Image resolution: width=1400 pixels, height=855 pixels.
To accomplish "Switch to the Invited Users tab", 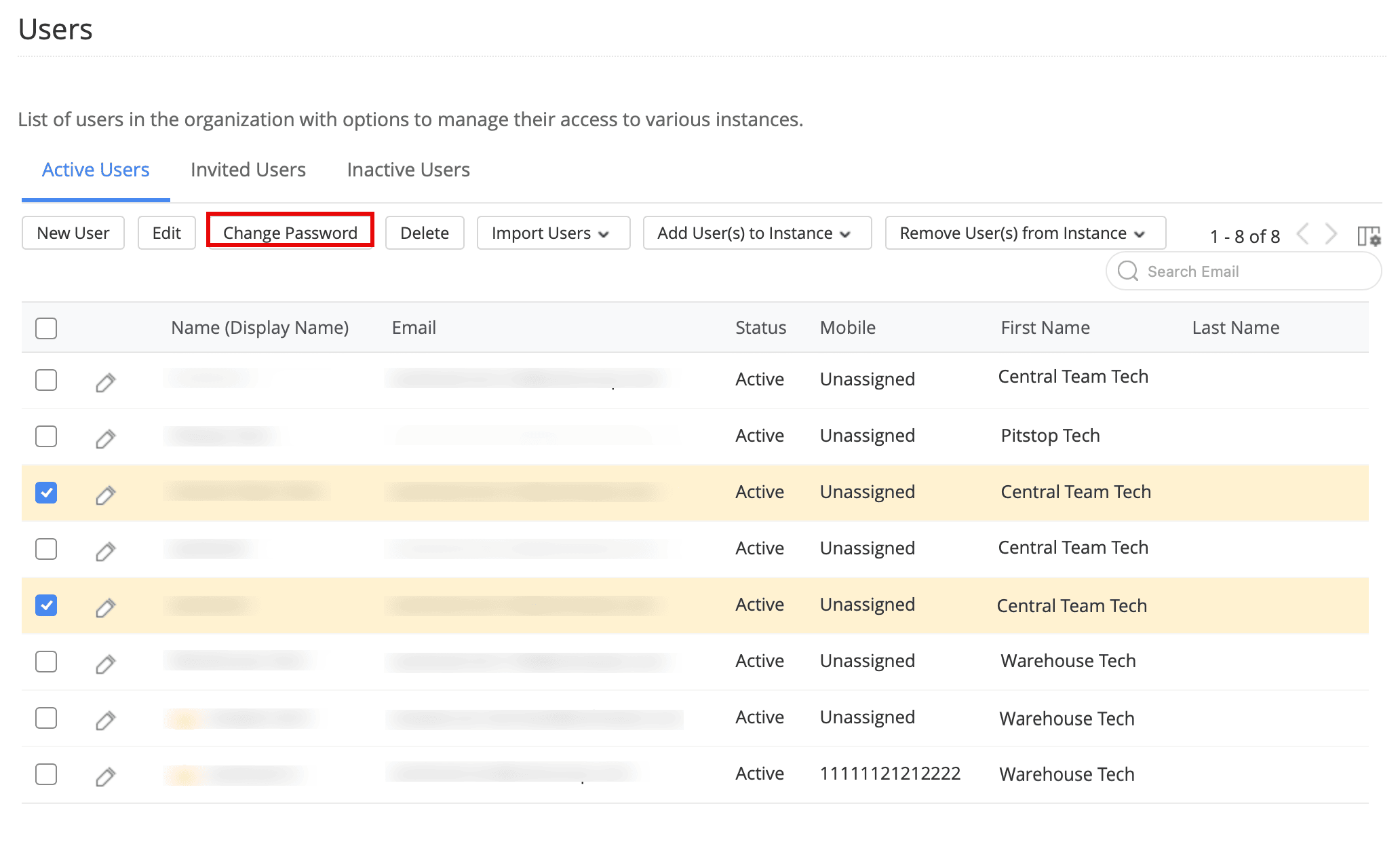I will pyautogui.click(x=248, y=170).
